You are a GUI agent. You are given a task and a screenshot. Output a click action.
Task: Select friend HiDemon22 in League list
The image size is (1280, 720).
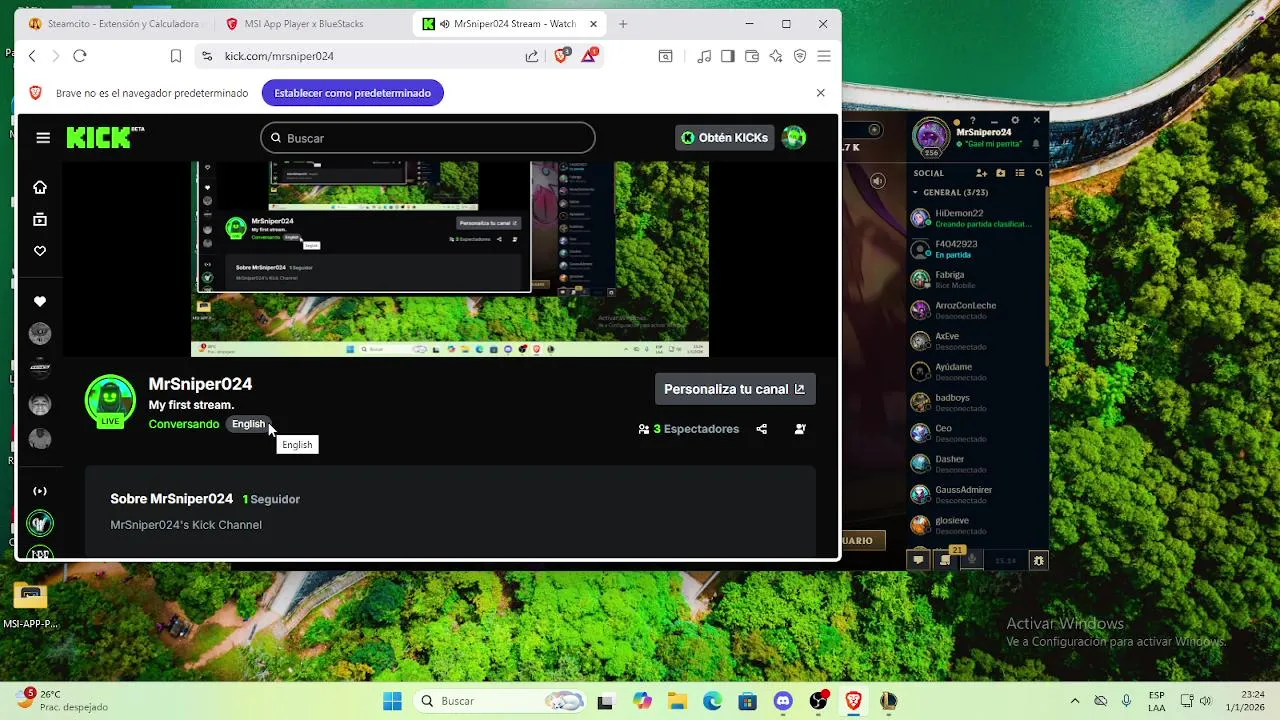tap(978, 218)
